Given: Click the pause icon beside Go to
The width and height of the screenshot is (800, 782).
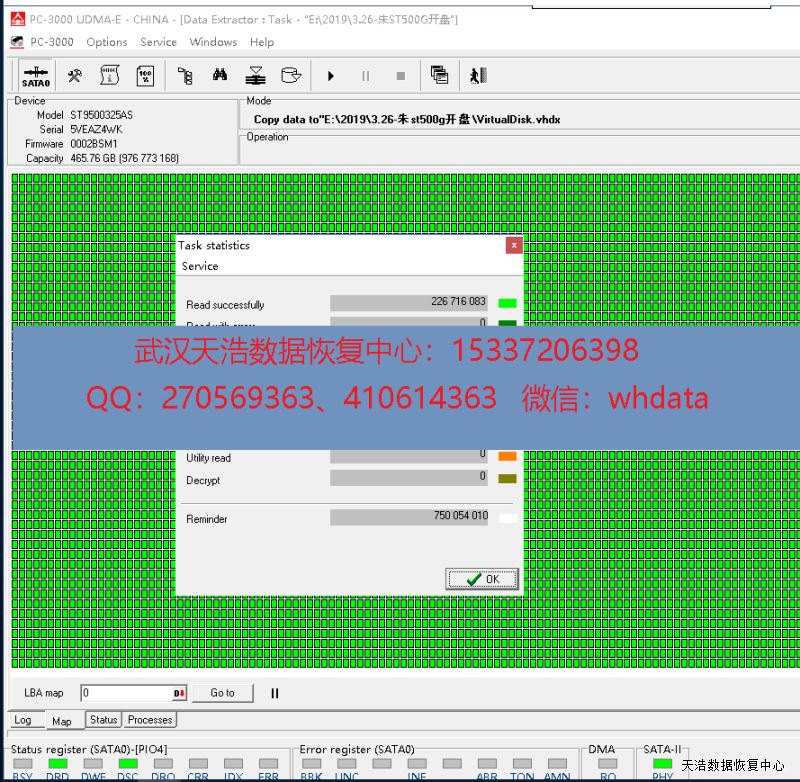Looking at the screenshot, I should [275, 693].
